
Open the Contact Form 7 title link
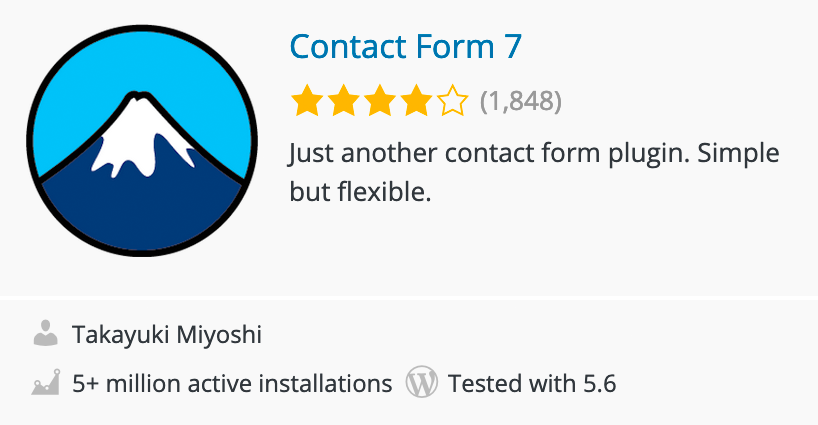pos(405,46)
